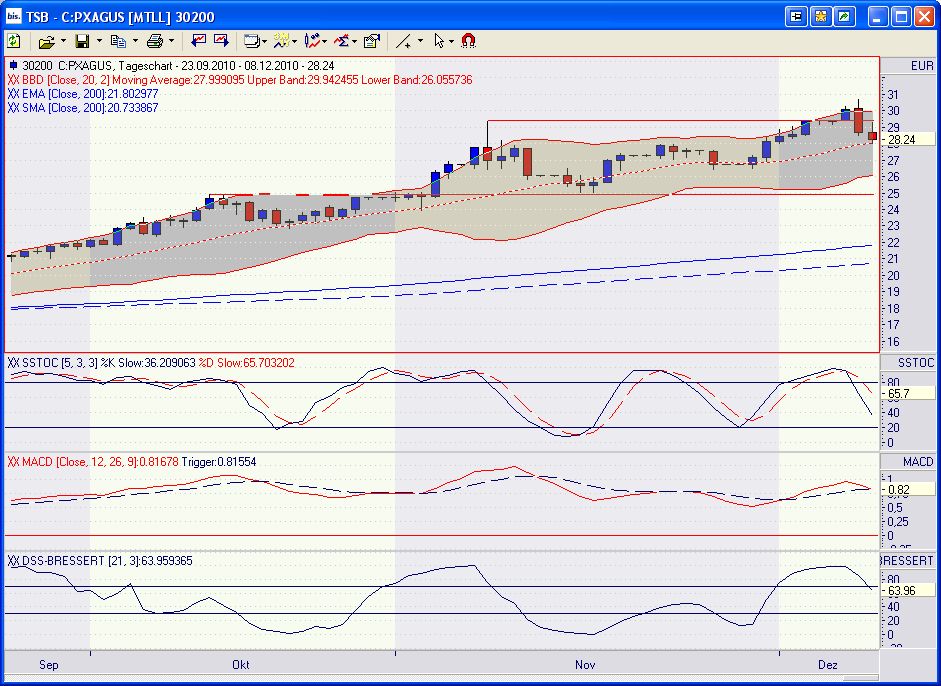Image resolution: width=941 pixels, height=686 pixels.
Task: Expand the window layout dropdown arrow
Action: 265,41
